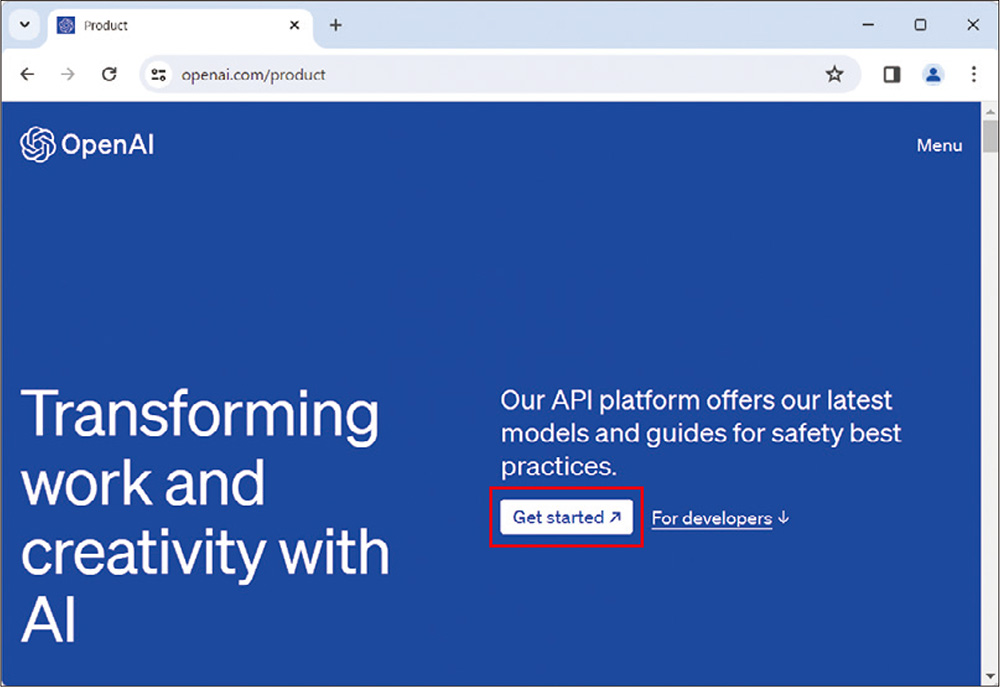Open Chrome's three-dot options menu
This screenshot has width=1000, height=687.
click(973, 74)
